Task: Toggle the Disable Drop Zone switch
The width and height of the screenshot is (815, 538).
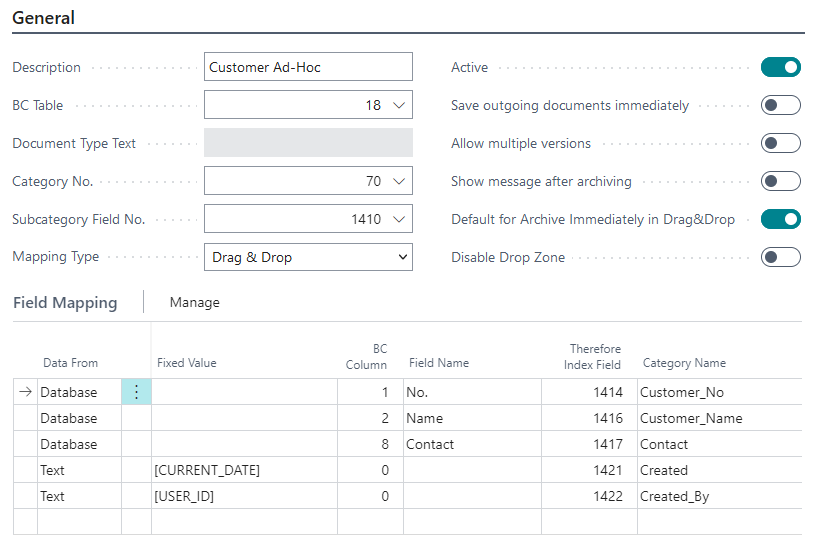Action: 780,257
